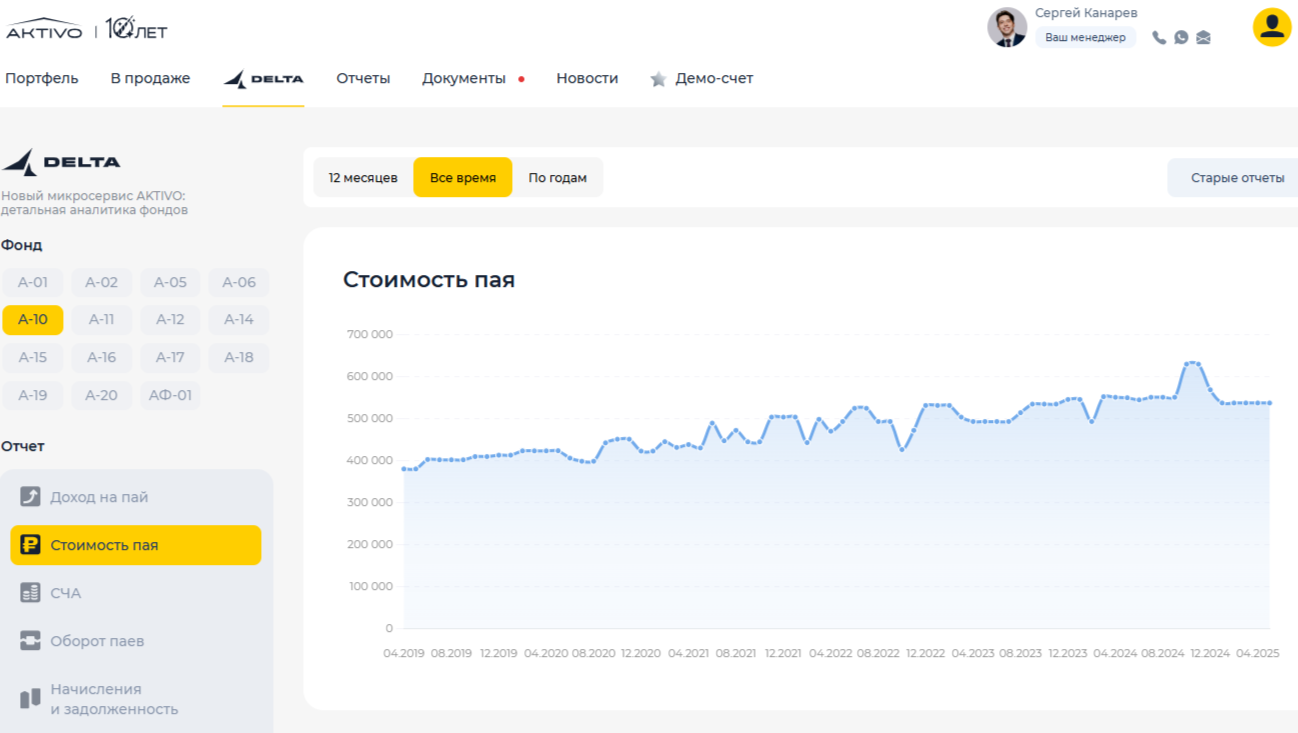Select the Все время period

462,178
